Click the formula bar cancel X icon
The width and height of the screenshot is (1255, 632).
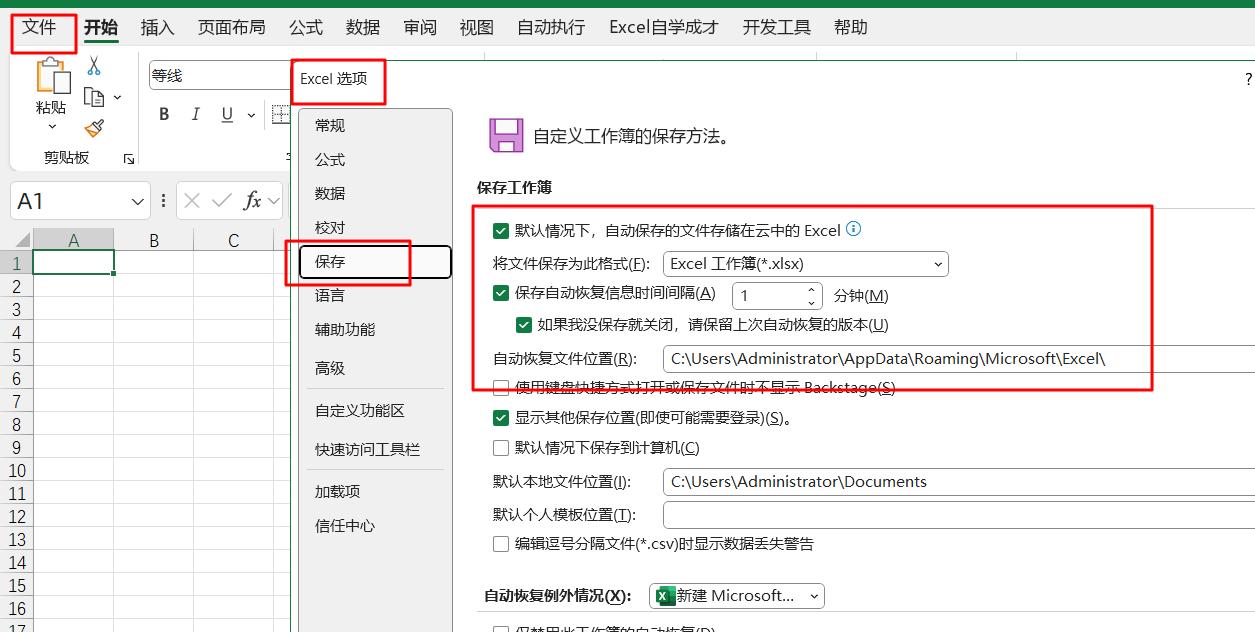click(192, 201)
